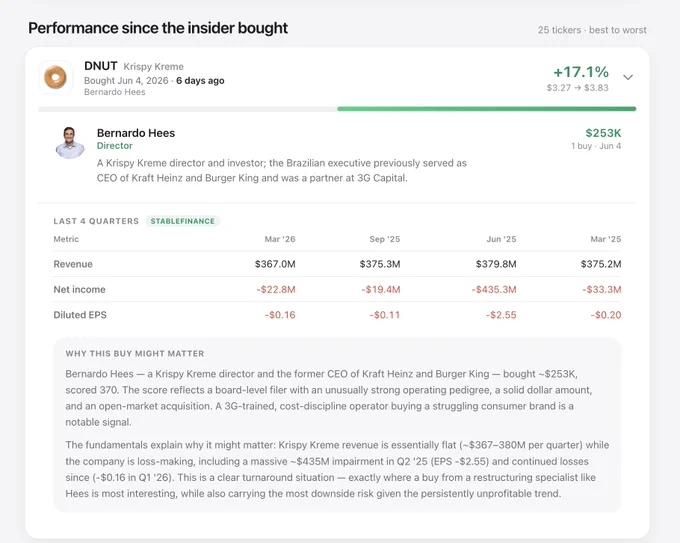Click the Krispy Kreme donut logo icon
The width and height of the screenshot is (680, 543).
click(x=56, y=78)
